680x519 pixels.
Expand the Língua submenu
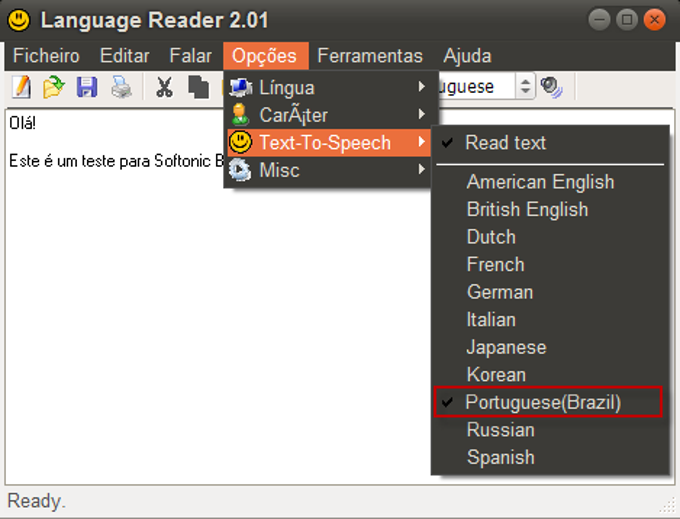click(x=329, y=88)
